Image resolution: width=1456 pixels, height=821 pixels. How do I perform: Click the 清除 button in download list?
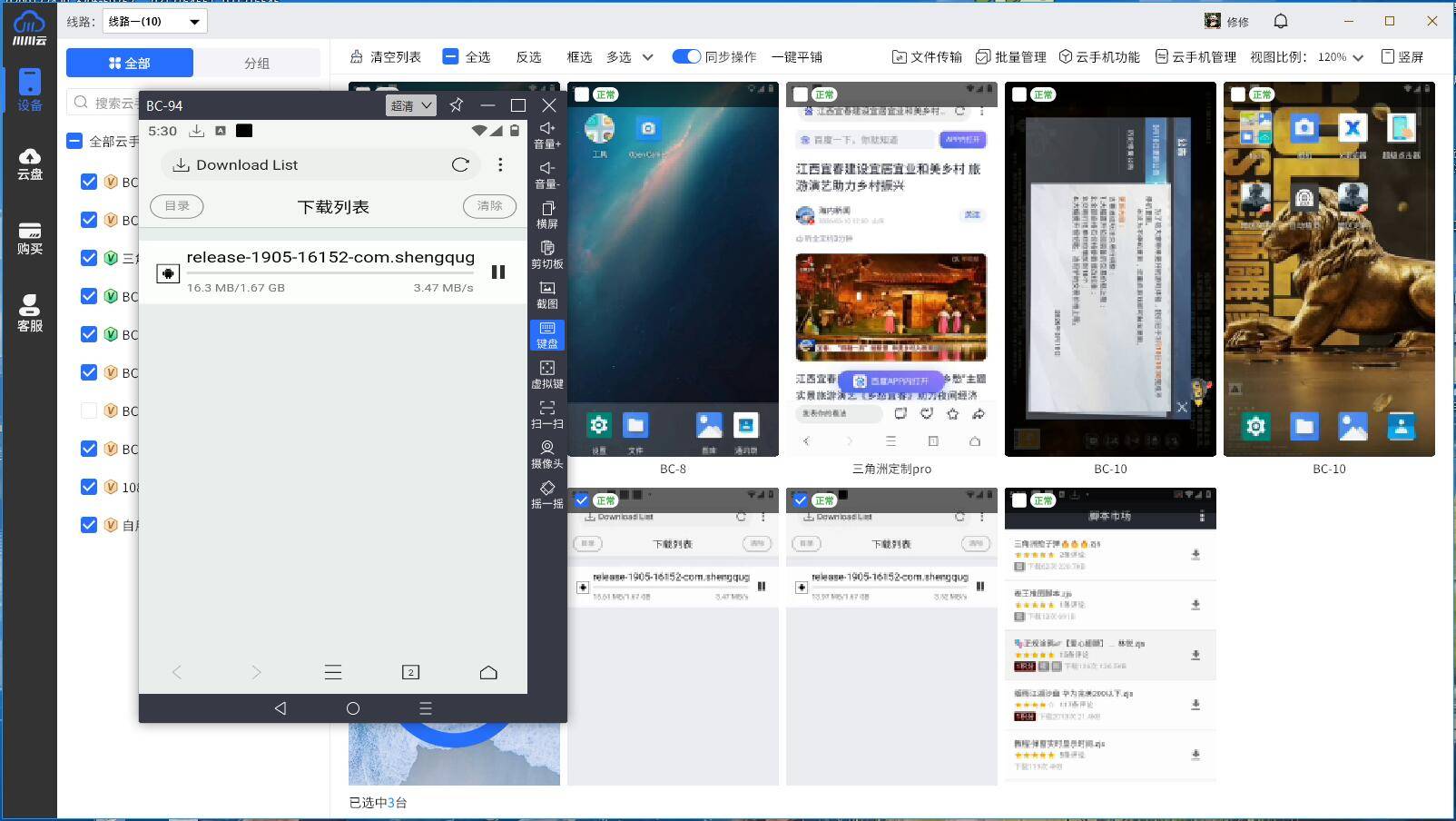(489, 206)
